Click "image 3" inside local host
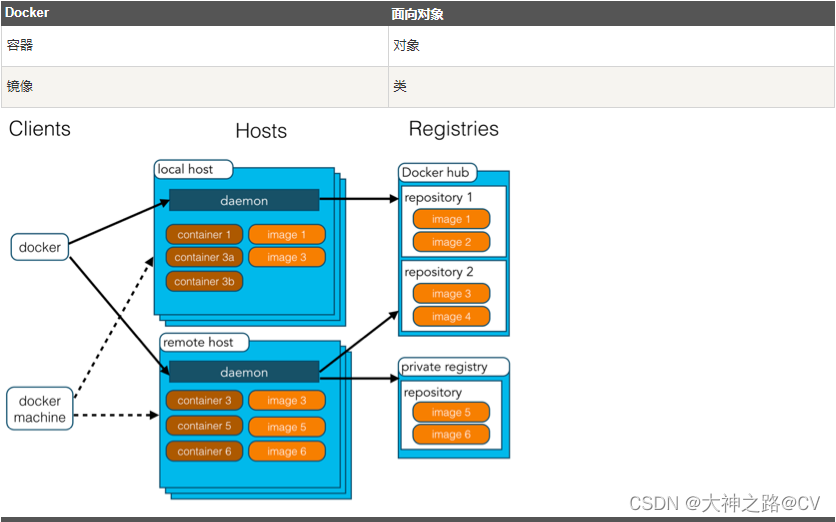 coord(287,258)
